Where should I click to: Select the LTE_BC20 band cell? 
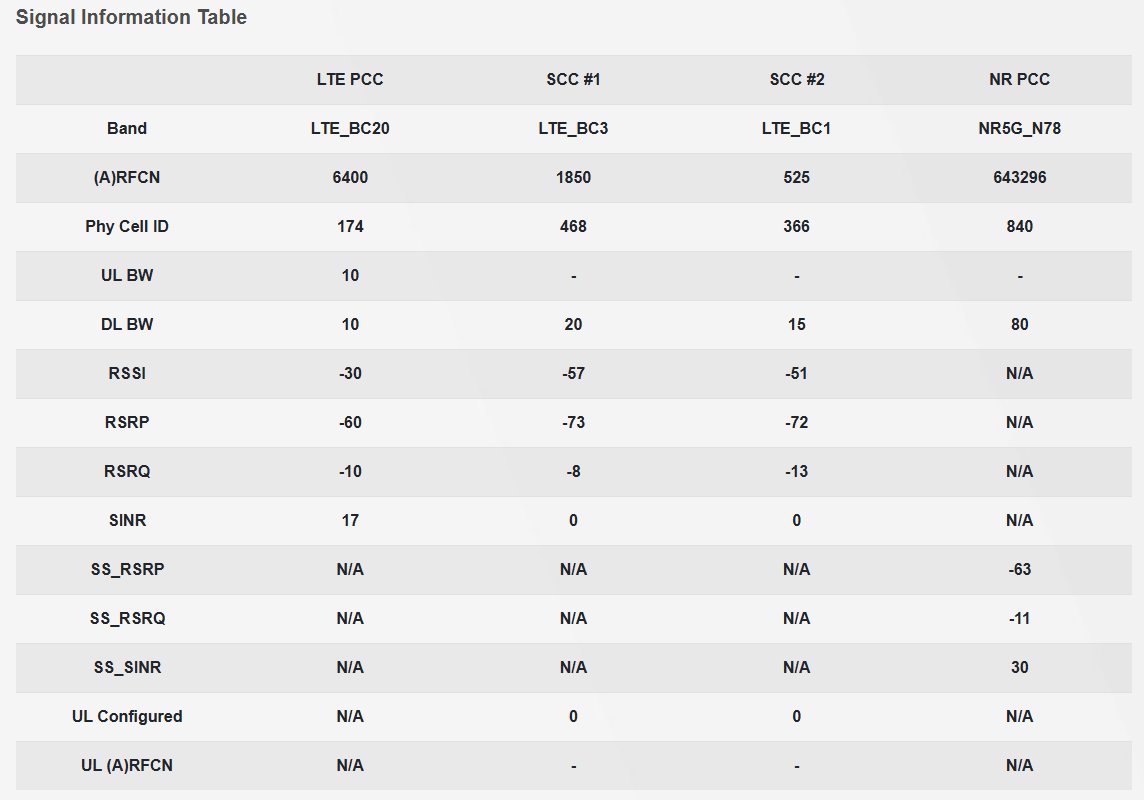[350, 128]
